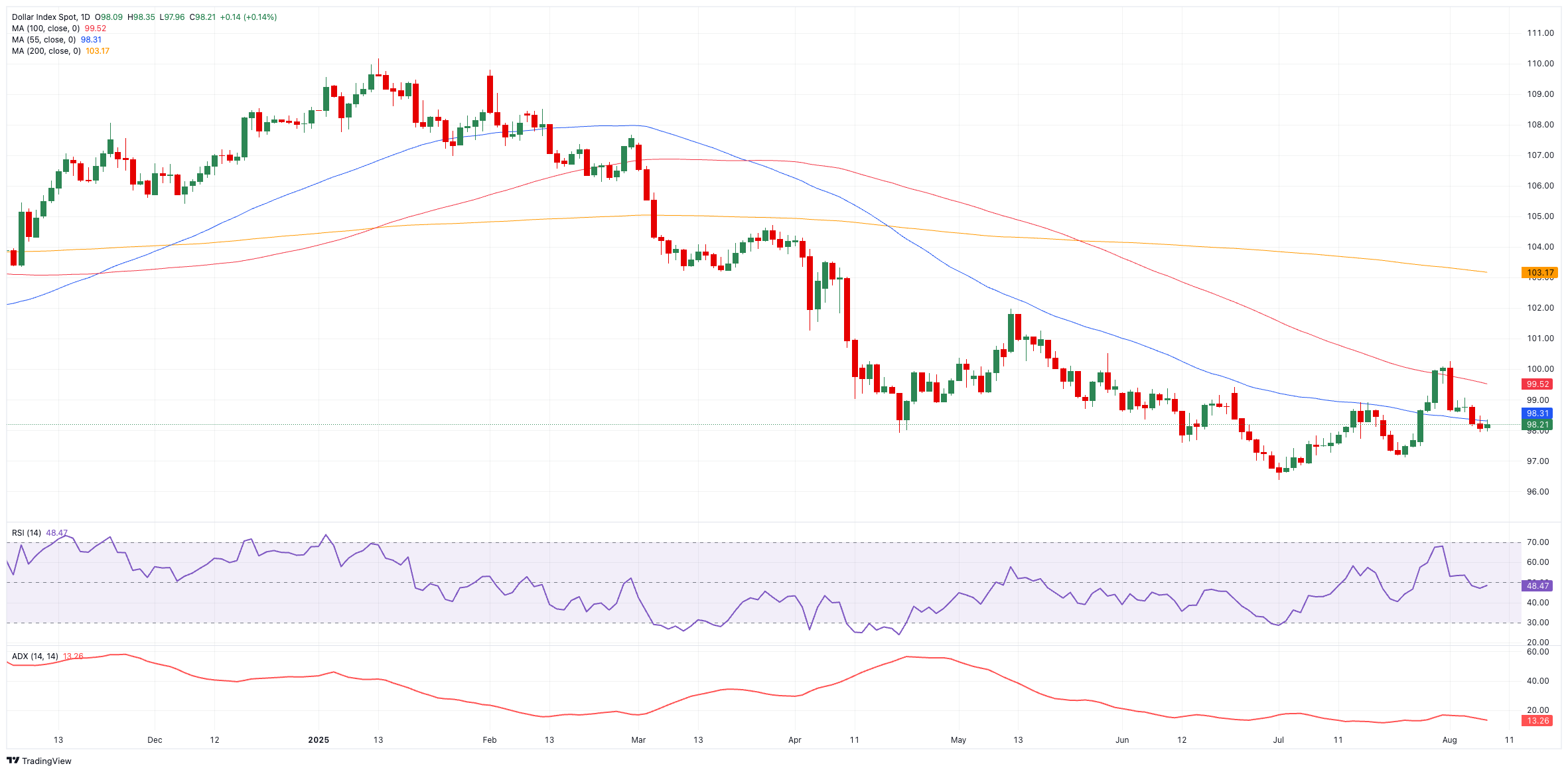Image resolution: width=1568 pixels, height=772 pixels.
Task: Click the red 99.52 price tag
Action: click(x=1537, y=384)
